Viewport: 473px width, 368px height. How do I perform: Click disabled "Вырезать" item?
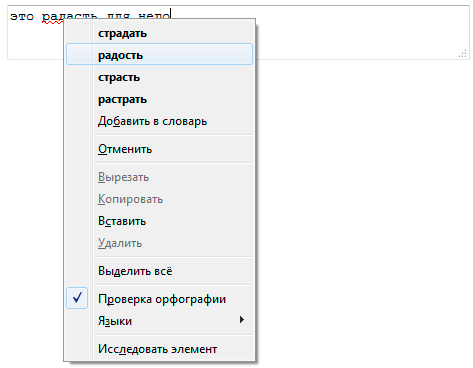159,177
